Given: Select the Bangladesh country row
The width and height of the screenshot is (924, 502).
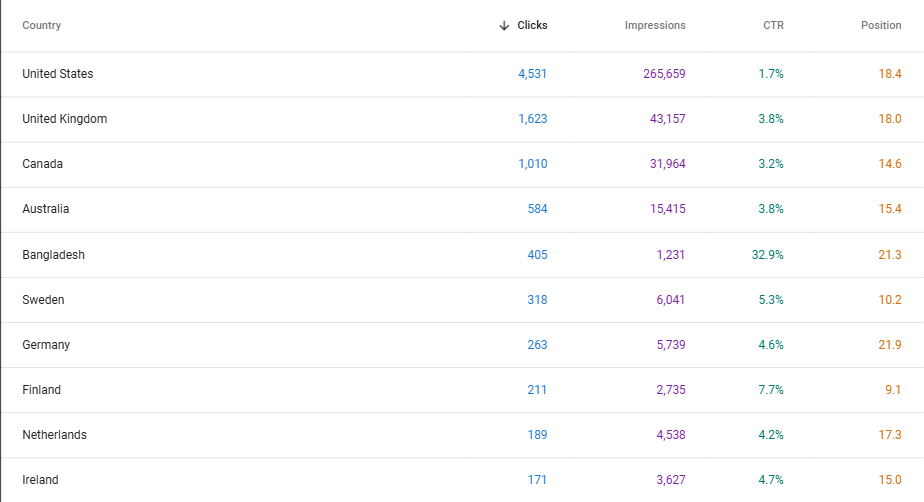Looking at the screenshot, I should tap(54, 255).
